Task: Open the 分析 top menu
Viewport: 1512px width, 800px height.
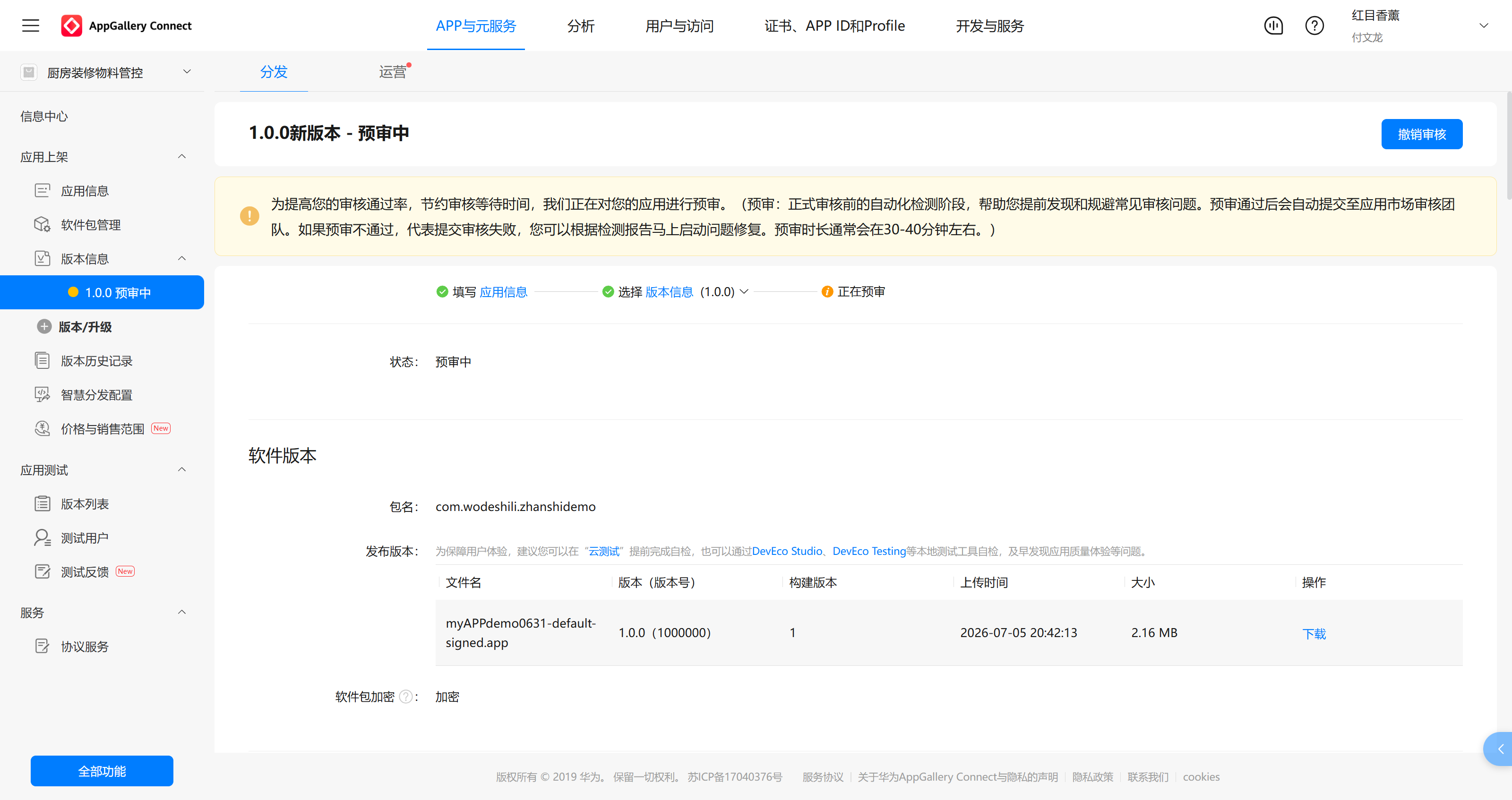Action: pyautogui.click(x=581, y=26)
